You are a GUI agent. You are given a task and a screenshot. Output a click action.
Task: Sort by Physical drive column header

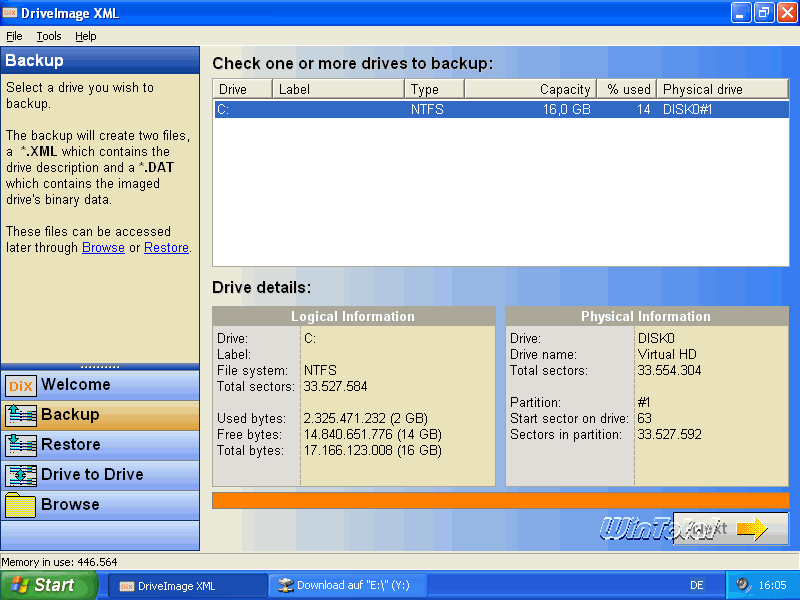tap(722, 89)
